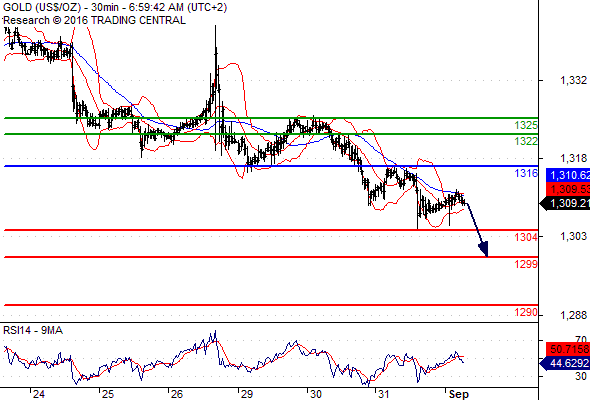Click the date label 30 on time axis
Viewport: 590px width, 400px height.
[315, 394]
